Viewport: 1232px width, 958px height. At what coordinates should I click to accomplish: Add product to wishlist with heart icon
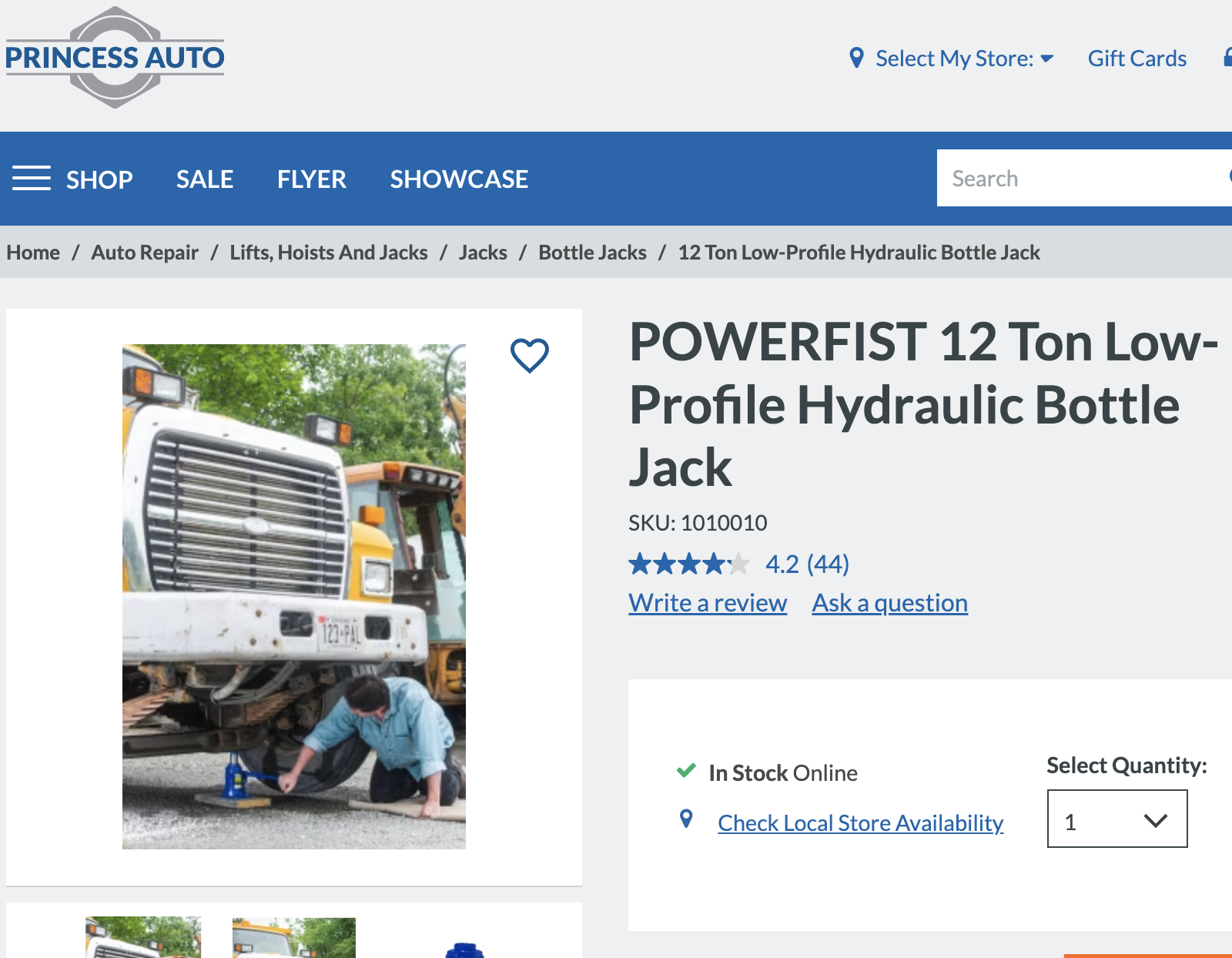point(530,356)
